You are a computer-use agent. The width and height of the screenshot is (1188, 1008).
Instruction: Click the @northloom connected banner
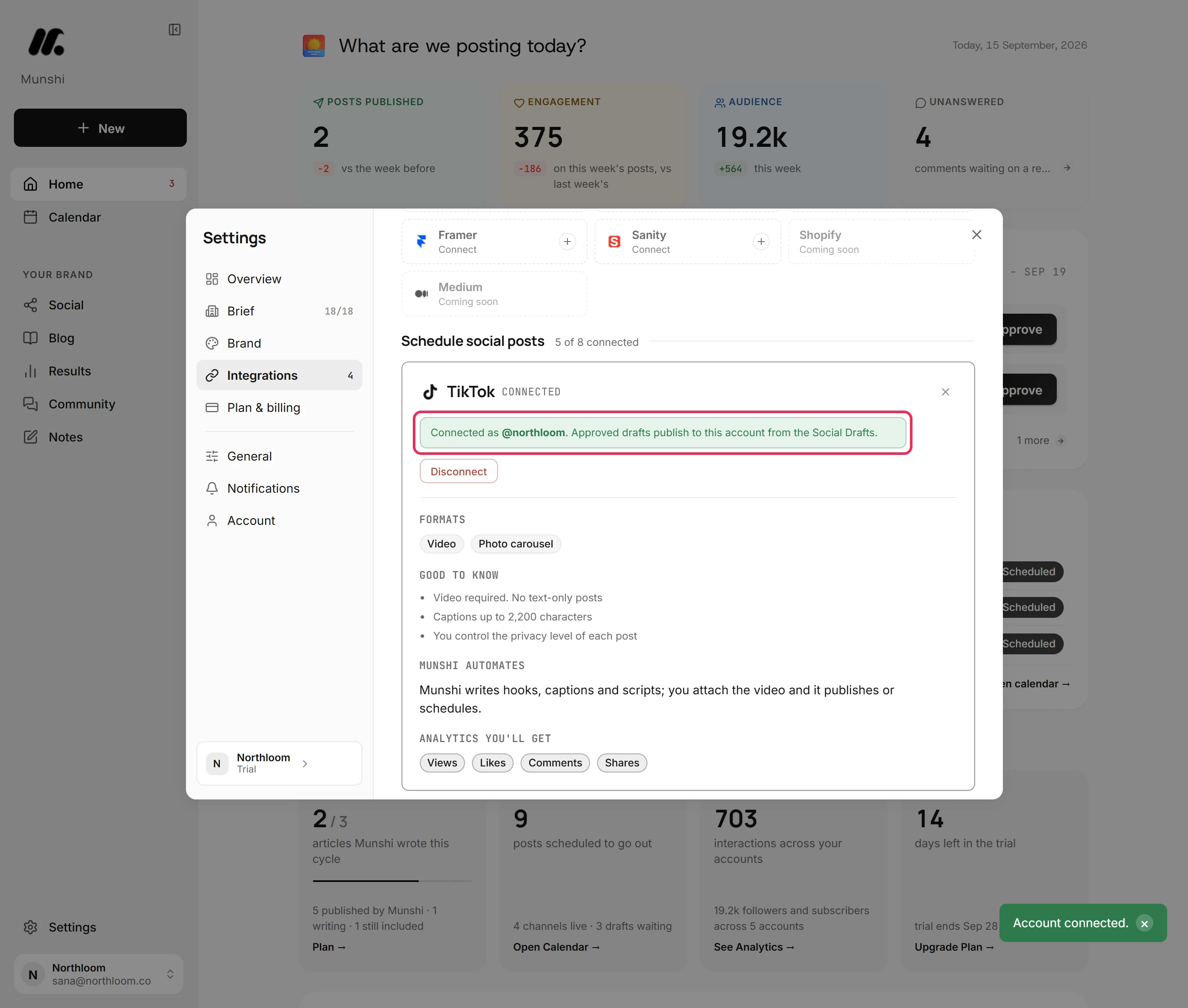pyautogui.click(x=662, y=433)
